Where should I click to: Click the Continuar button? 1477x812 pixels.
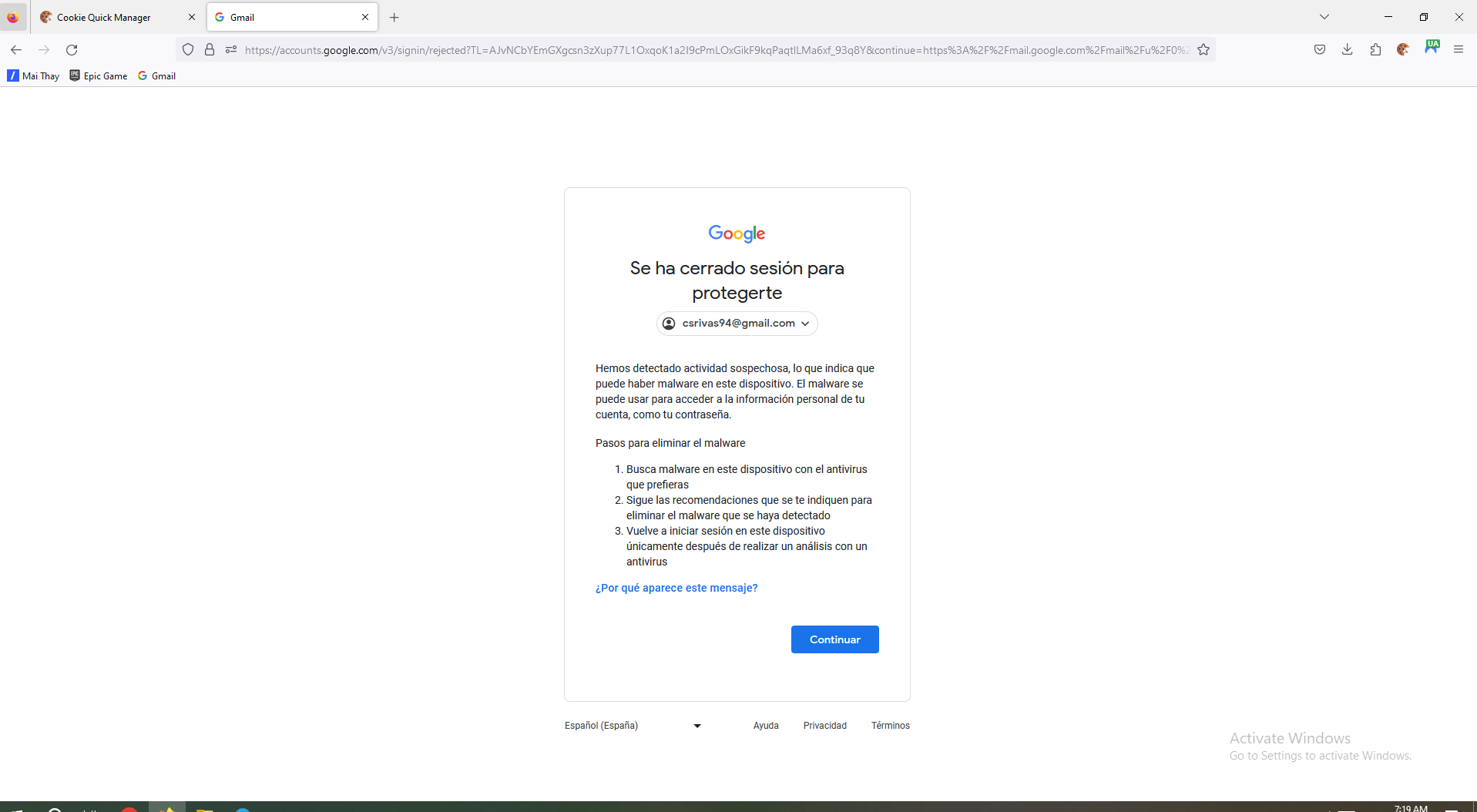click(835, 639)
